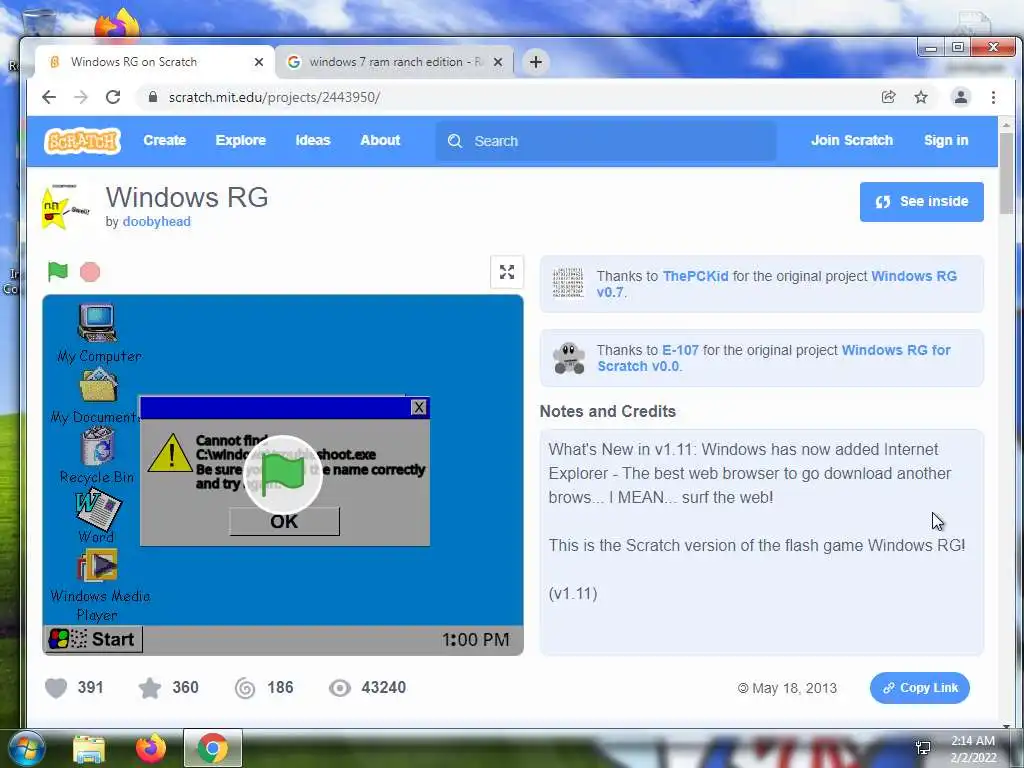Click the taskbar clock
1024x768 pixels.
coord(973,749)
